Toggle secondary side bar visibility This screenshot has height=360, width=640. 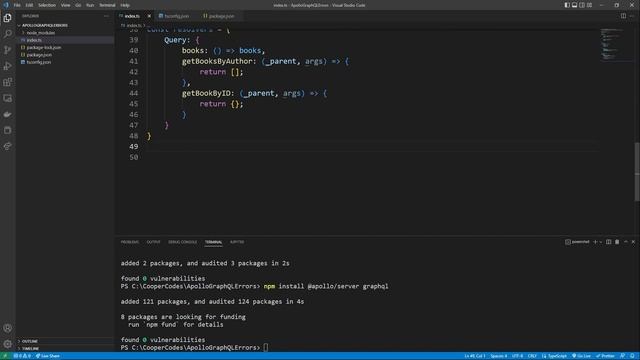click(582, 5)
